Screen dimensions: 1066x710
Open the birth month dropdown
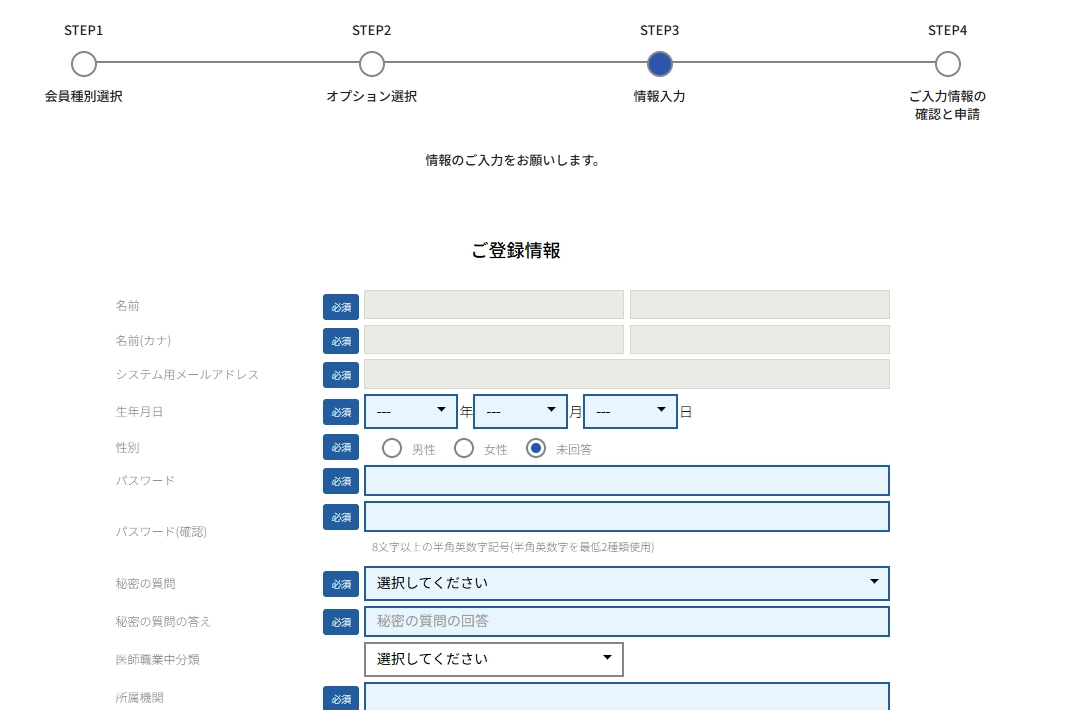[520, 411]
